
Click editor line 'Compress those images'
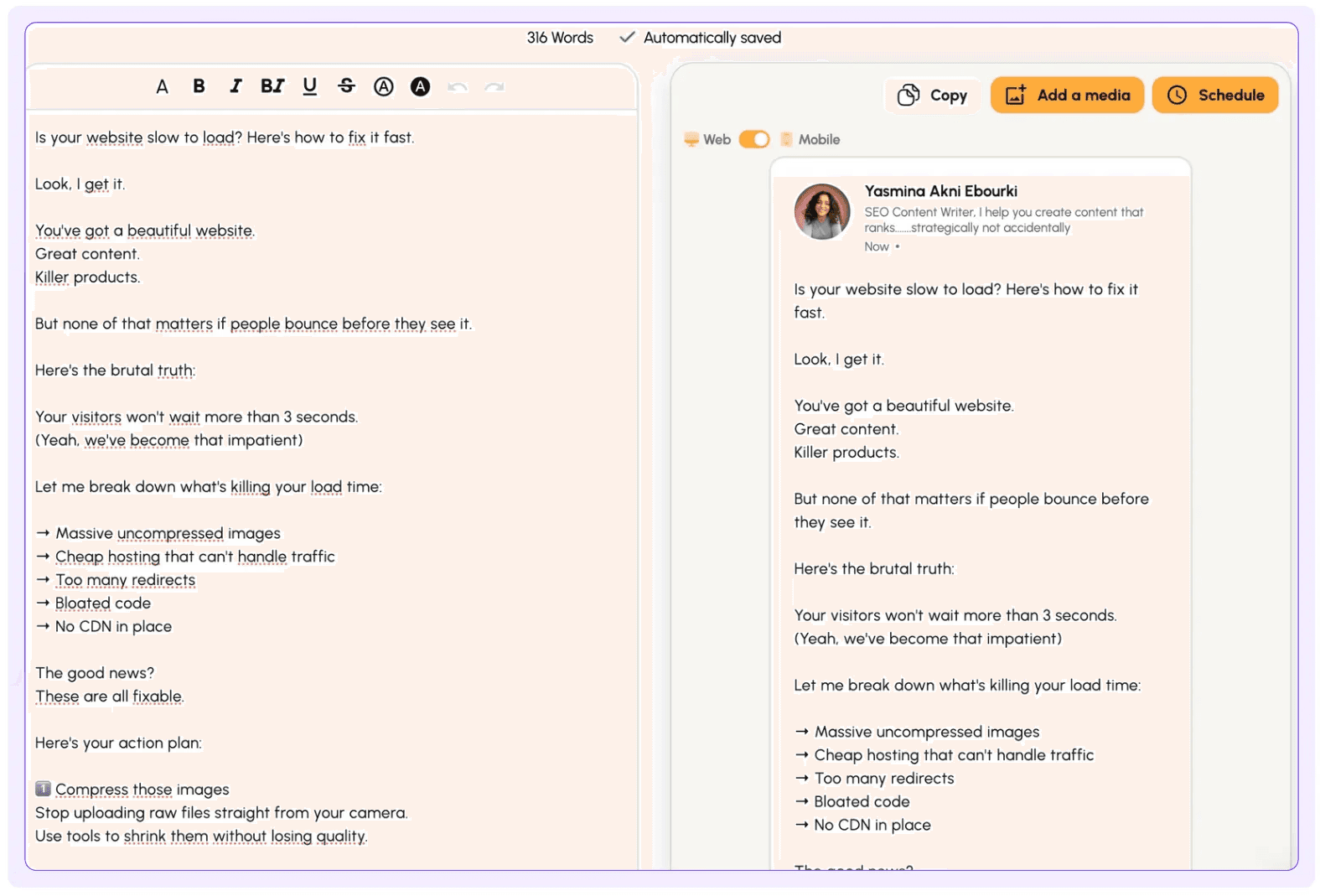(132, 790)
